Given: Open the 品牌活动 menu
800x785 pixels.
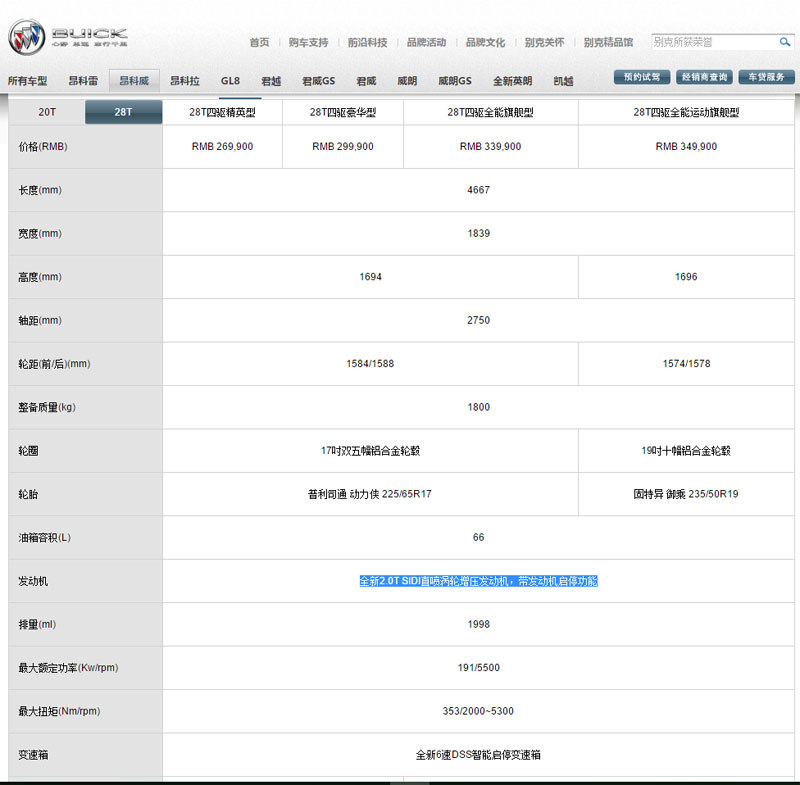Looking at the screenshot, I should (x=427, y=42).
